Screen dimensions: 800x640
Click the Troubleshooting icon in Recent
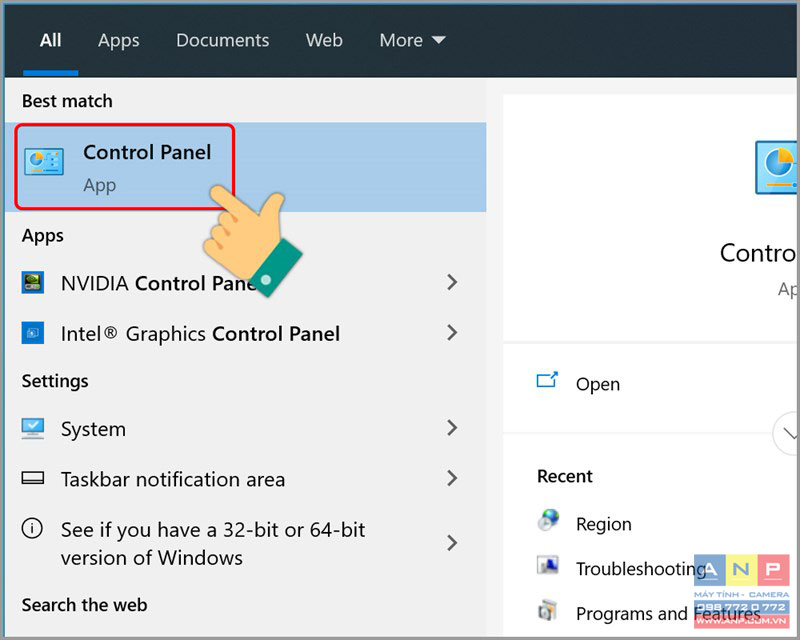[x=547, y=565]
